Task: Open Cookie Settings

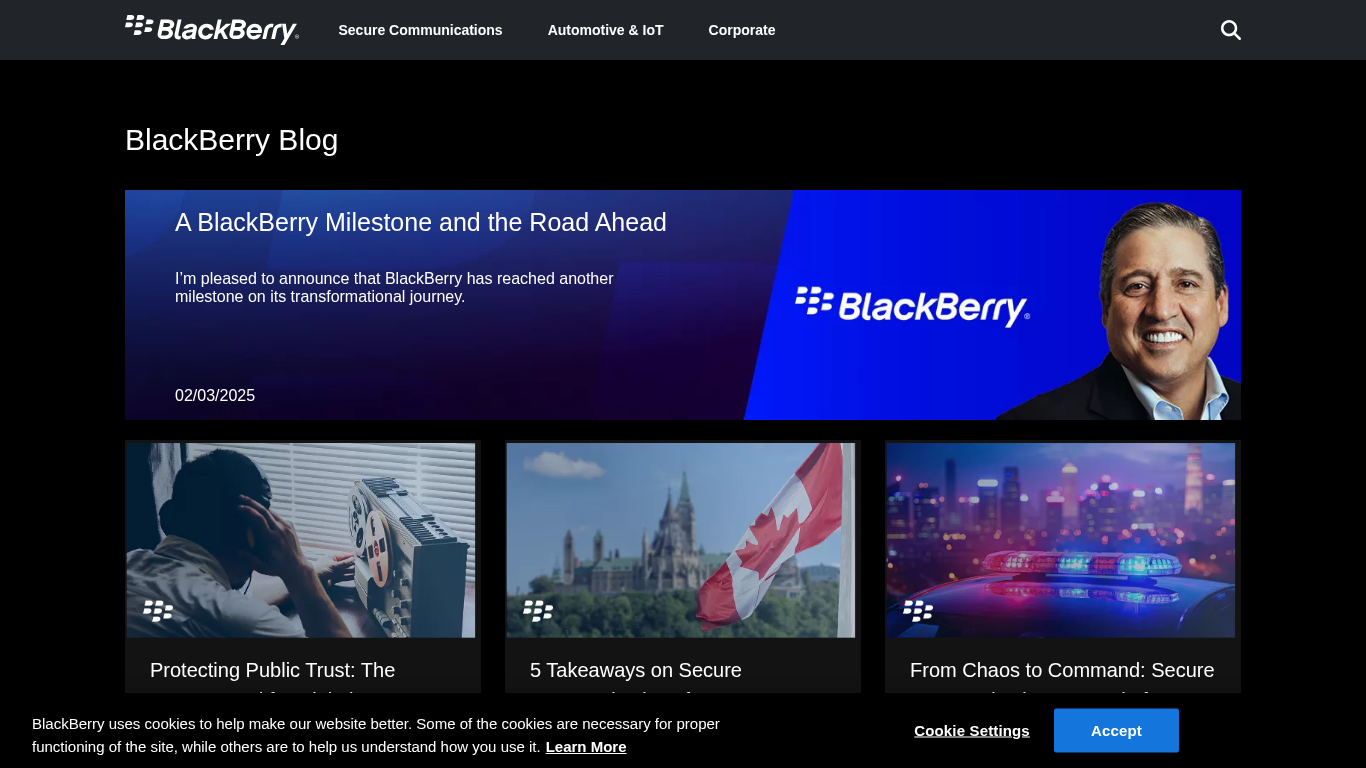Action: 972,731
